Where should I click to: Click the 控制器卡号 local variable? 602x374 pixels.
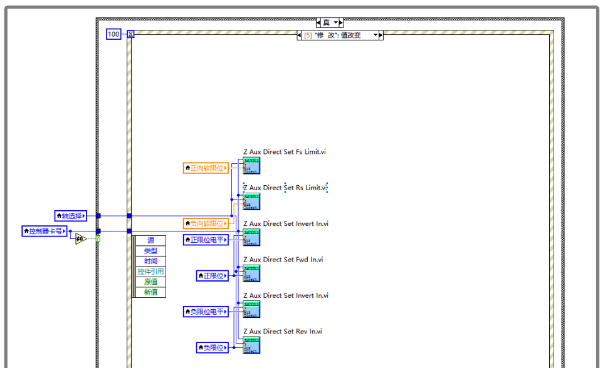pyautogui.click(x=45, y=231)
